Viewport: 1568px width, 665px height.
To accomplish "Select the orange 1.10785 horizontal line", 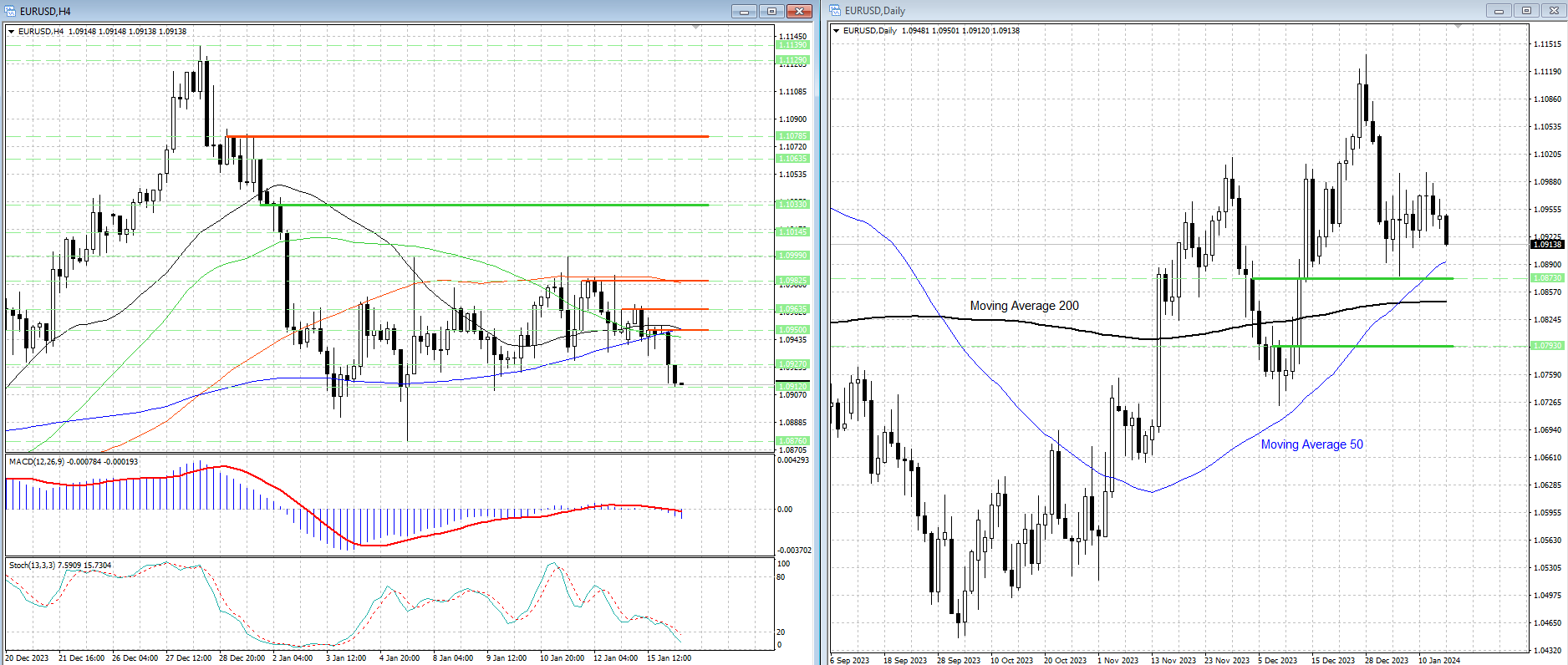I will coord(468,136).
